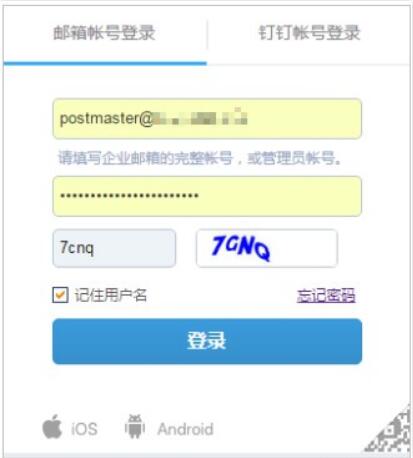Open the 忘记密码 link
This screenshot has height=458, width=413.
(326, 296)
